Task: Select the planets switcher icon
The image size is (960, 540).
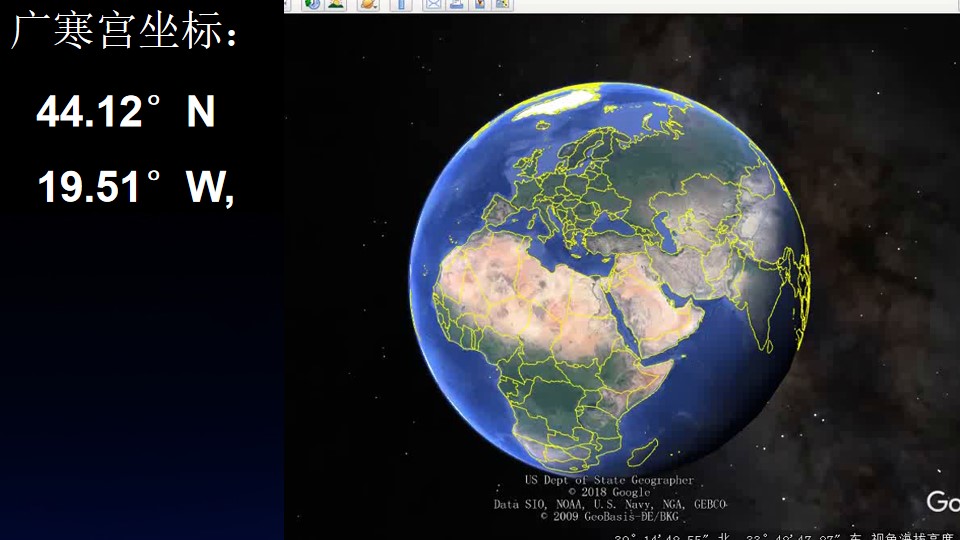Action: [x=367, y=4]
